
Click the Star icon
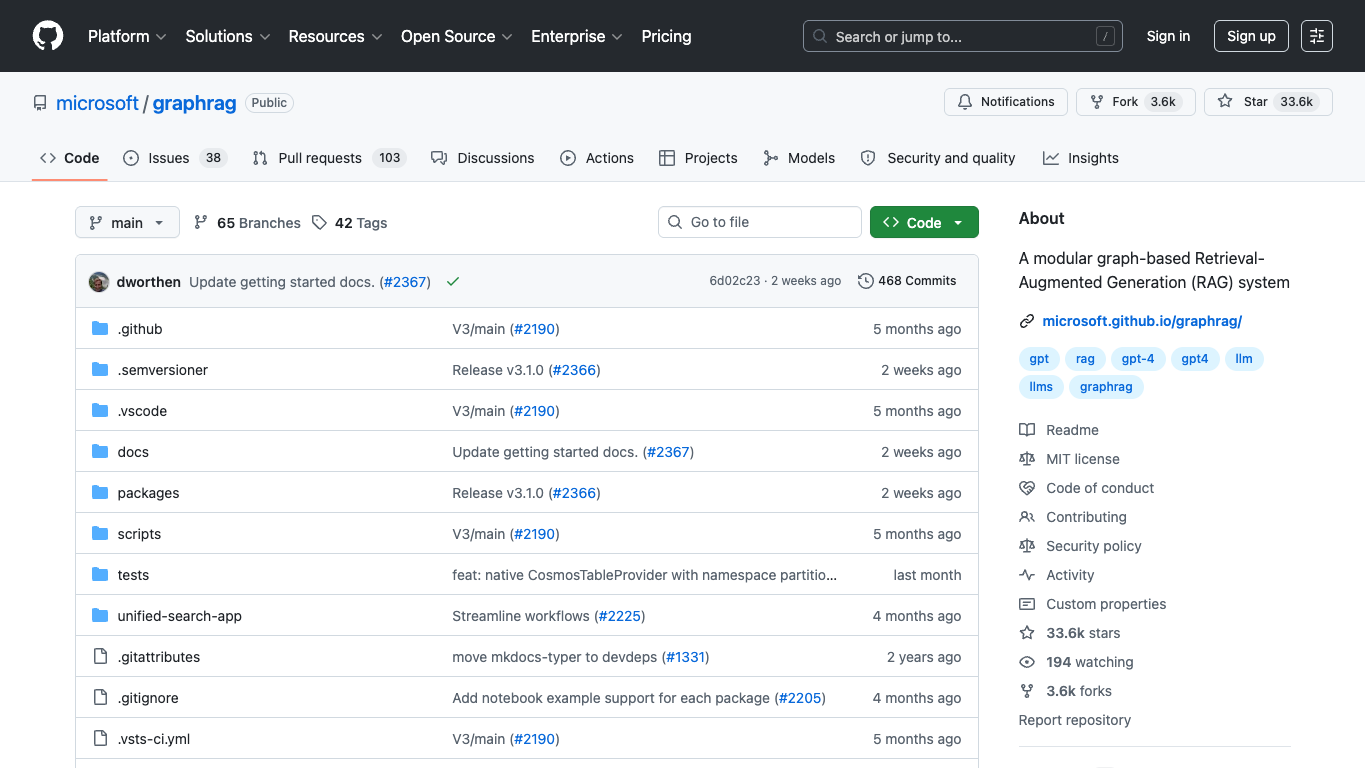coord(1225,102)
